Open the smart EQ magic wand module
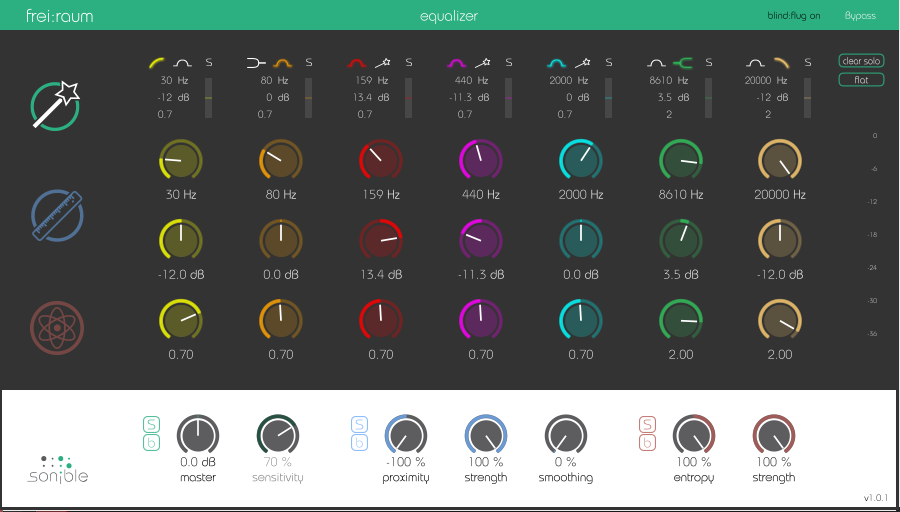This screenshot has height=512, width=900. point(56,105)
